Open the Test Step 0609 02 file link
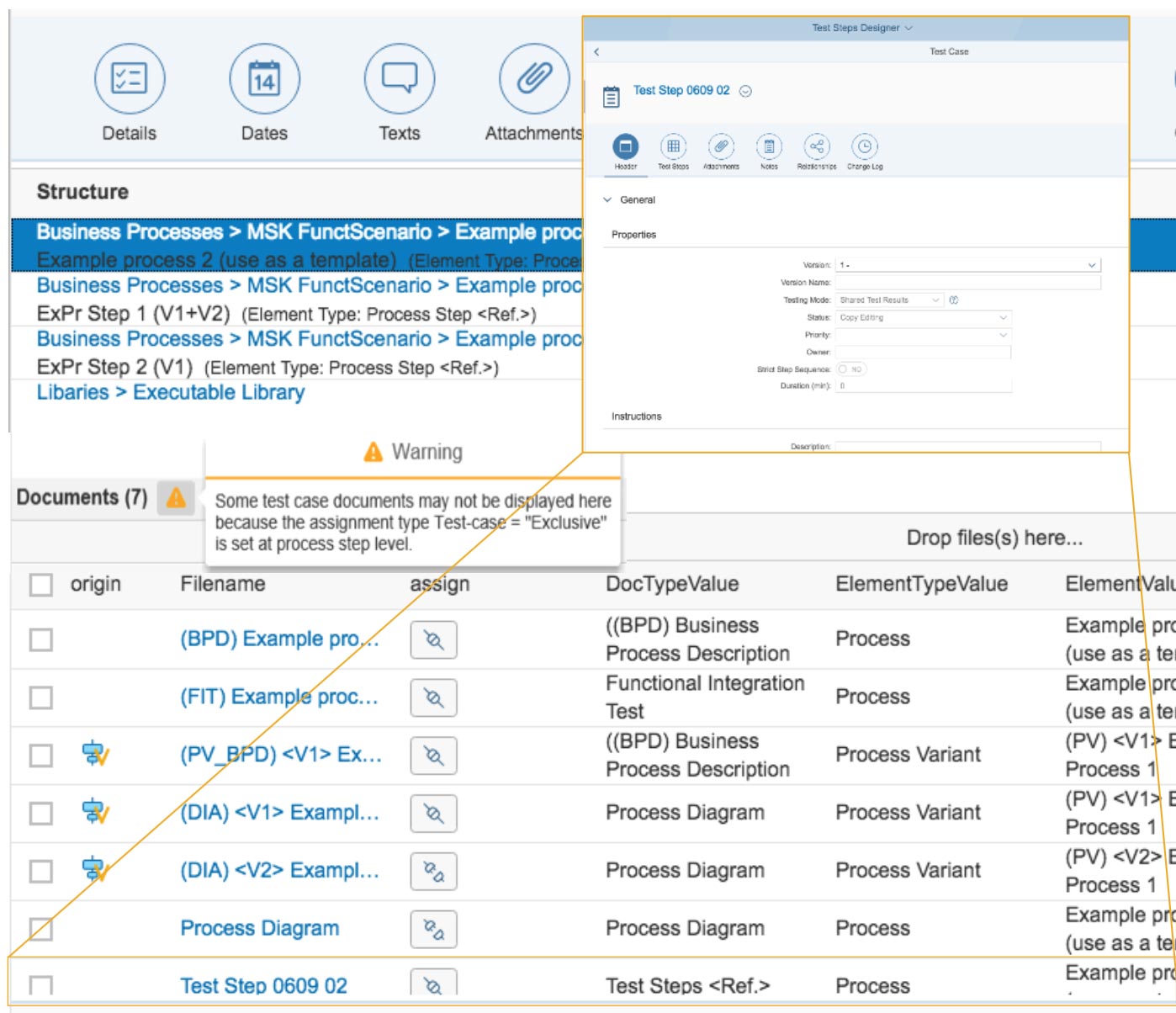1176x1013 pixels. pyautogui.click(x=263, y=985)
